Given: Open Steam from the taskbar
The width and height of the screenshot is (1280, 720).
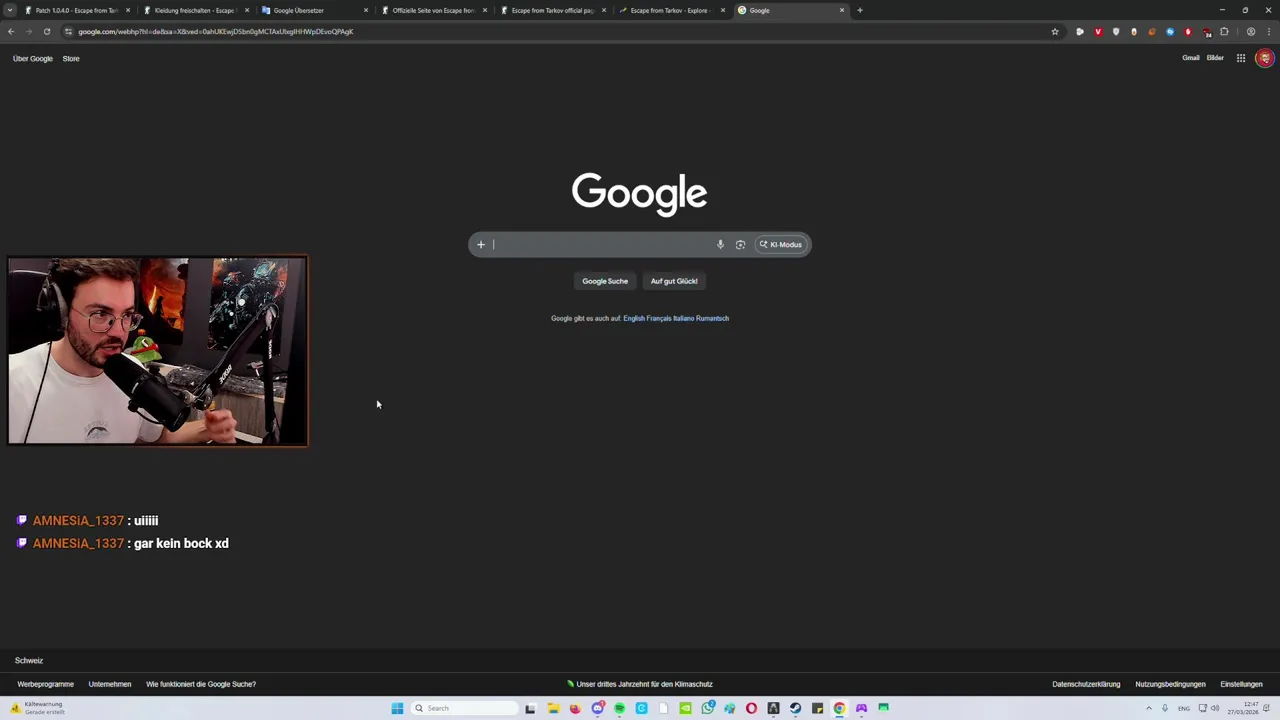Looking at the screenshot, I should 795,708.
